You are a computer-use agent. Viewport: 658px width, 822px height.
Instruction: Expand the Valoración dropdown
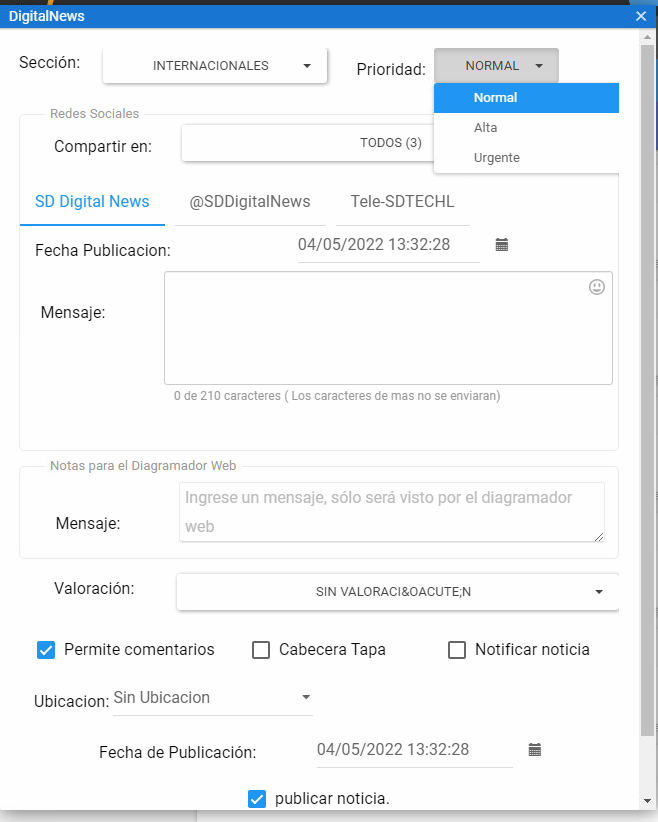[397, 592]
